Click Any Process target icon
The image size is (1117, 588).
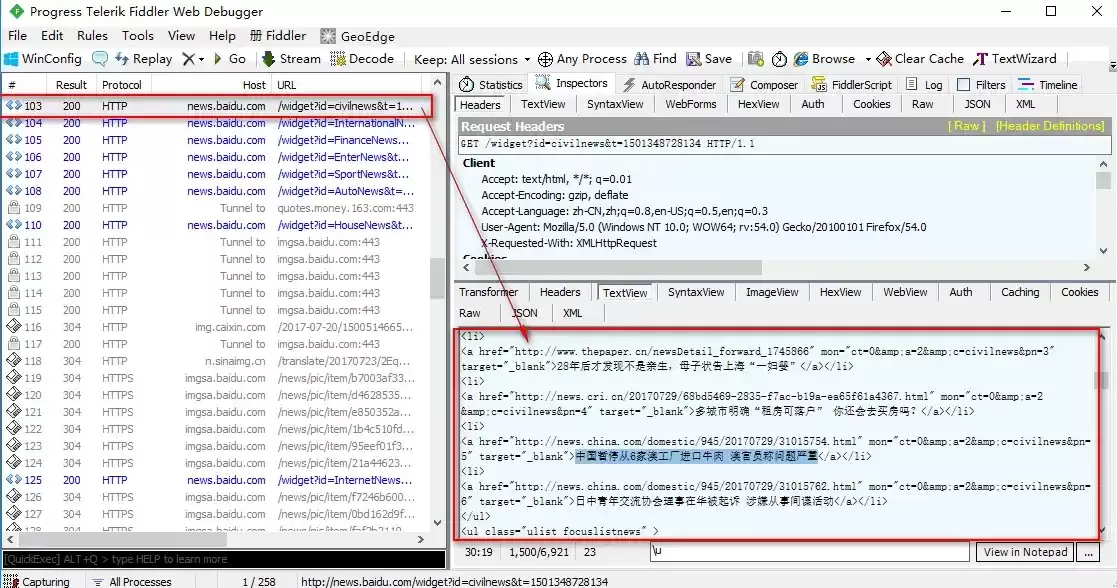(545, 59)
